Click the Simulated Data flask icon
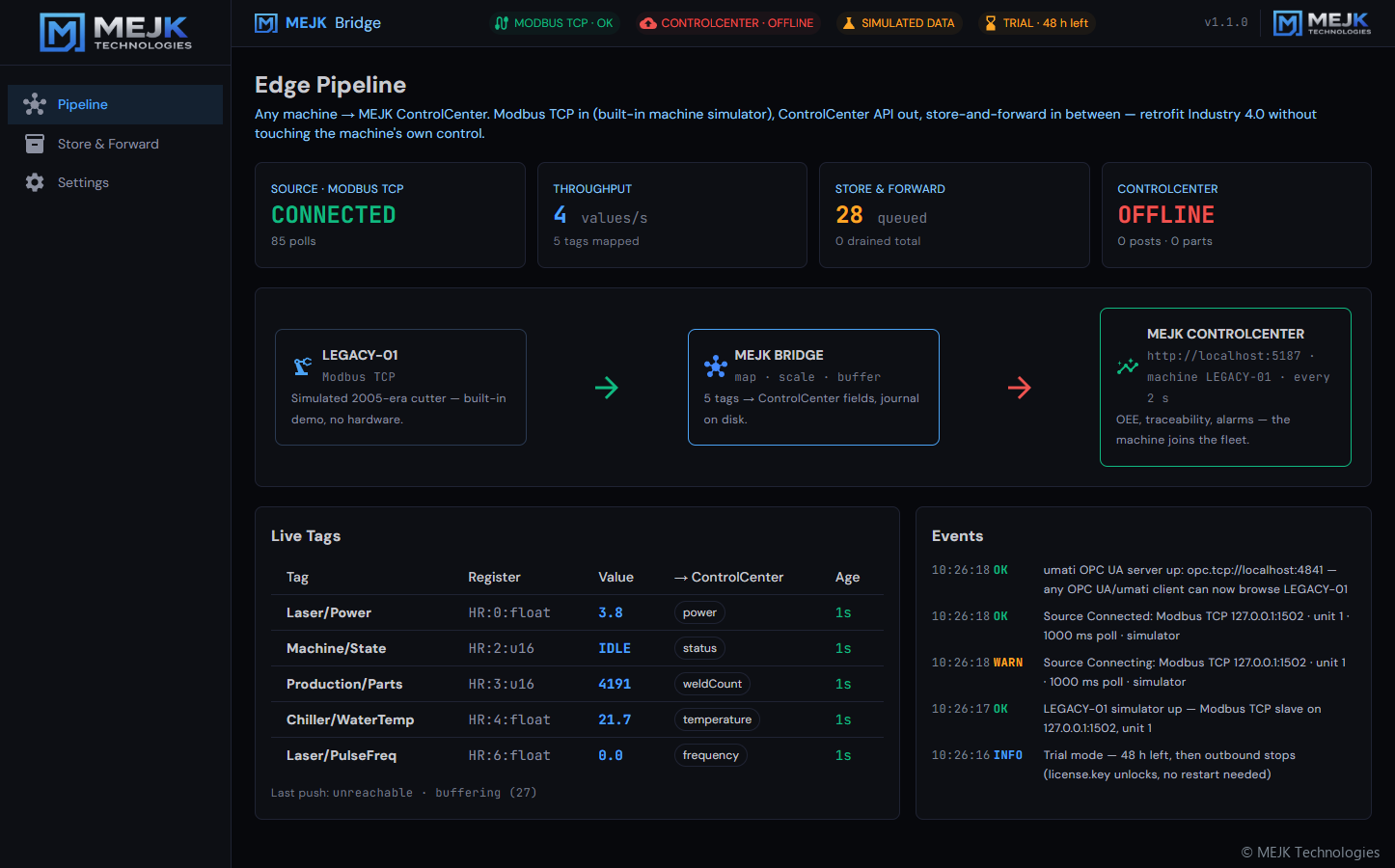Image resolution: width=1395 pixels, height=868 pixels. [849, 23]
